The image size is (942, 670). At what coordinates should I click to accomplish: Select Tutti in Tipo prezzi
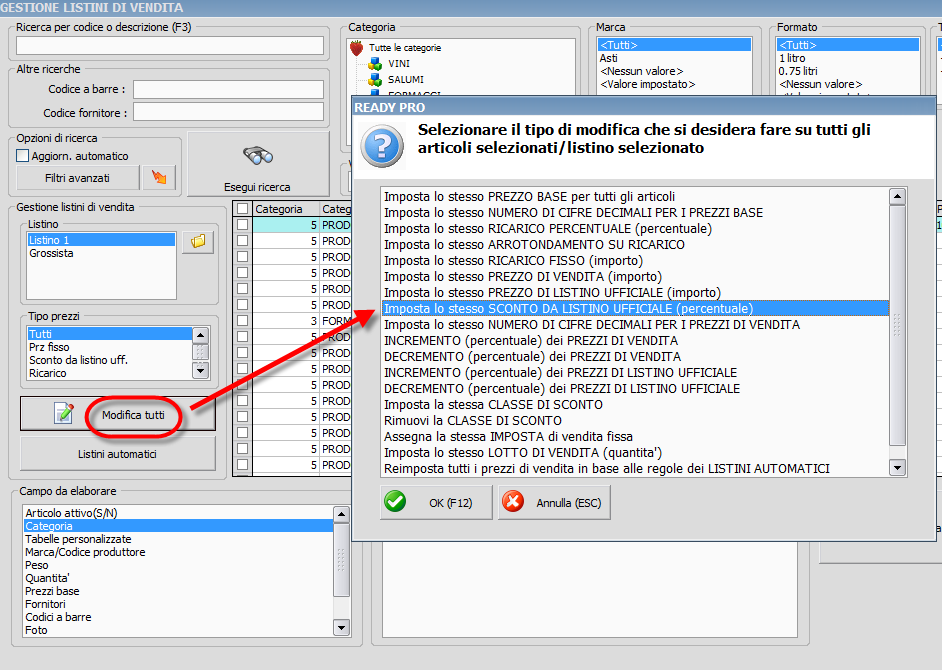(109, 333)
